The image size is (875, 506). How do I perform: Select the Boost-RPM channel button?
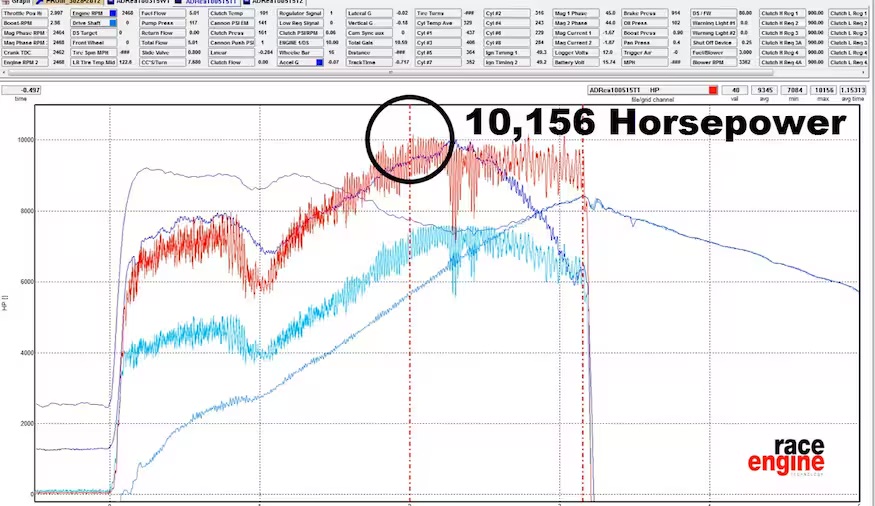(x=25, y=23)
